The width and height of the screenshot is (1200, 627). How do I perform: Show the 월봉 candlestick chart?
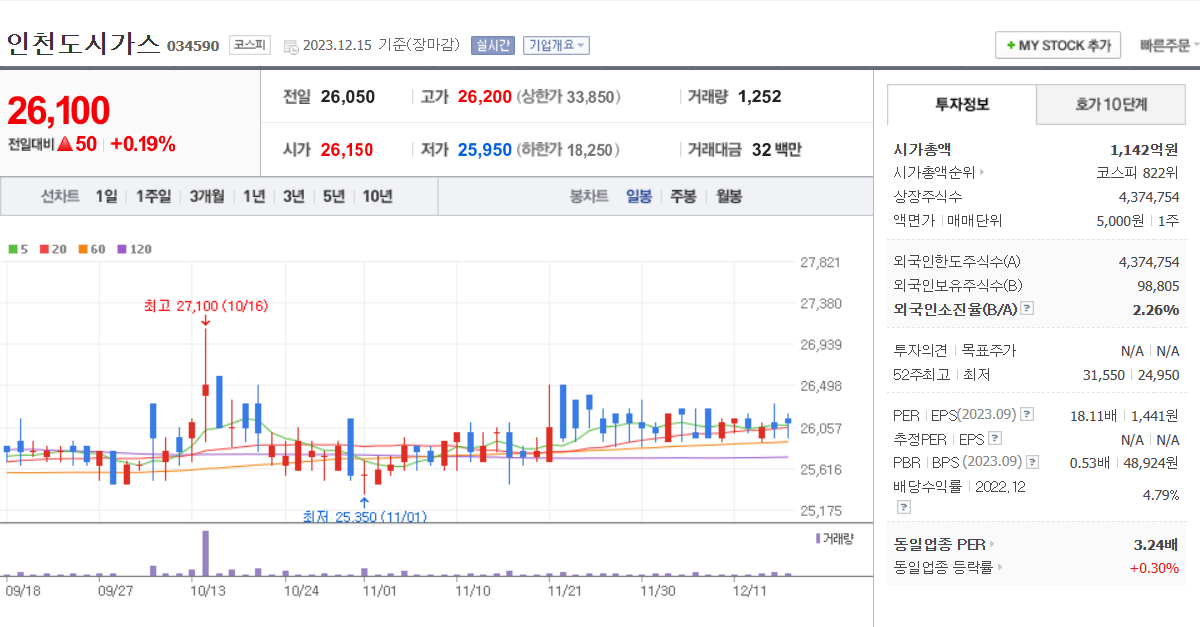point(729,196)
